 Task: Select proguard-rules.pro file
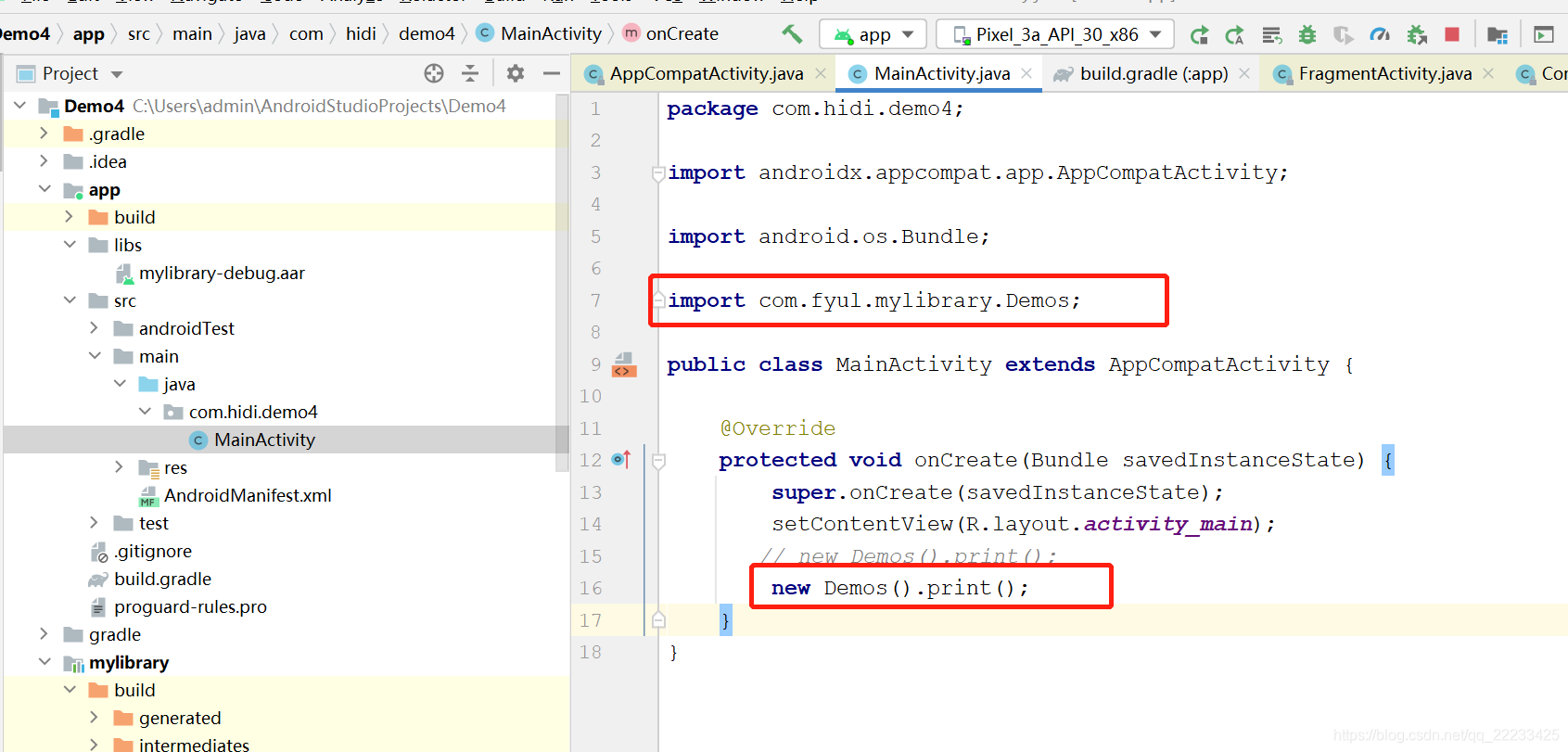pos(190,606)
